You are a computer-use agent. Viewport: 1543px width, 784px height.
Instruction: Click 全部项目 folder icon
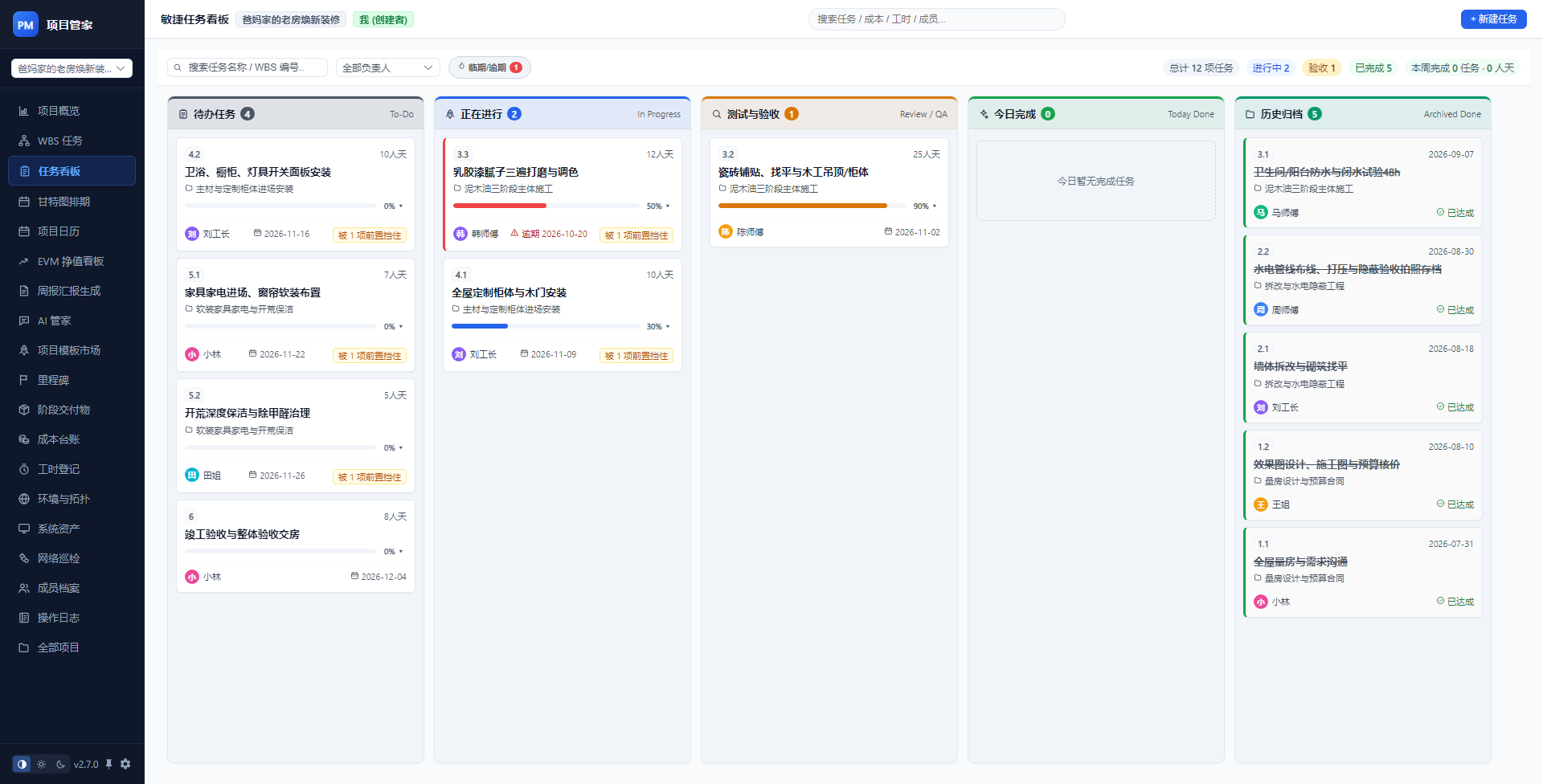(x=24, y=647)
